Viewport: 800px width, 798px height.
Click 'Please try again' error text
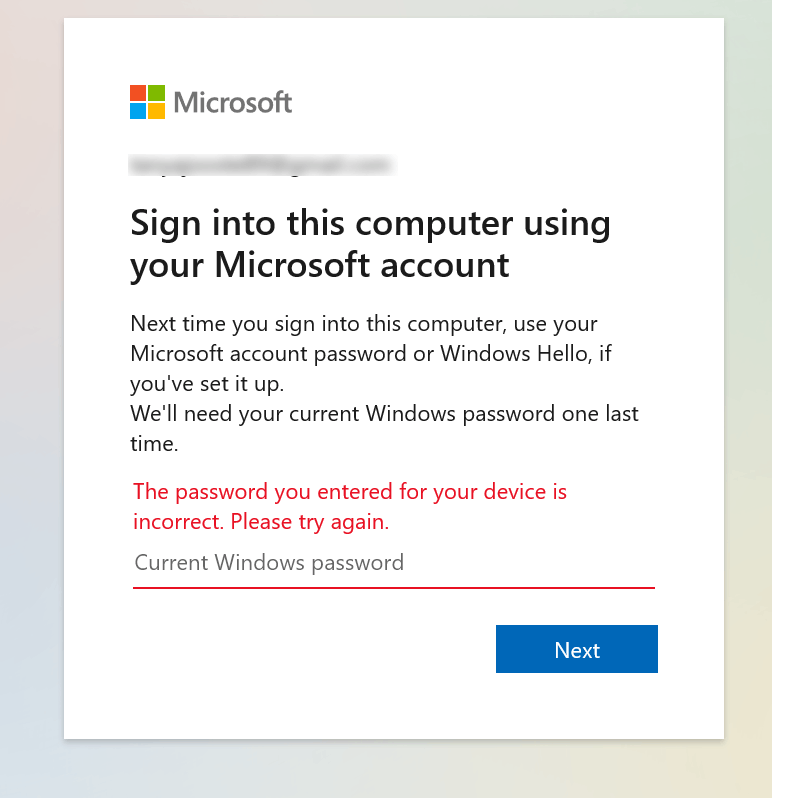click(310, 522)
